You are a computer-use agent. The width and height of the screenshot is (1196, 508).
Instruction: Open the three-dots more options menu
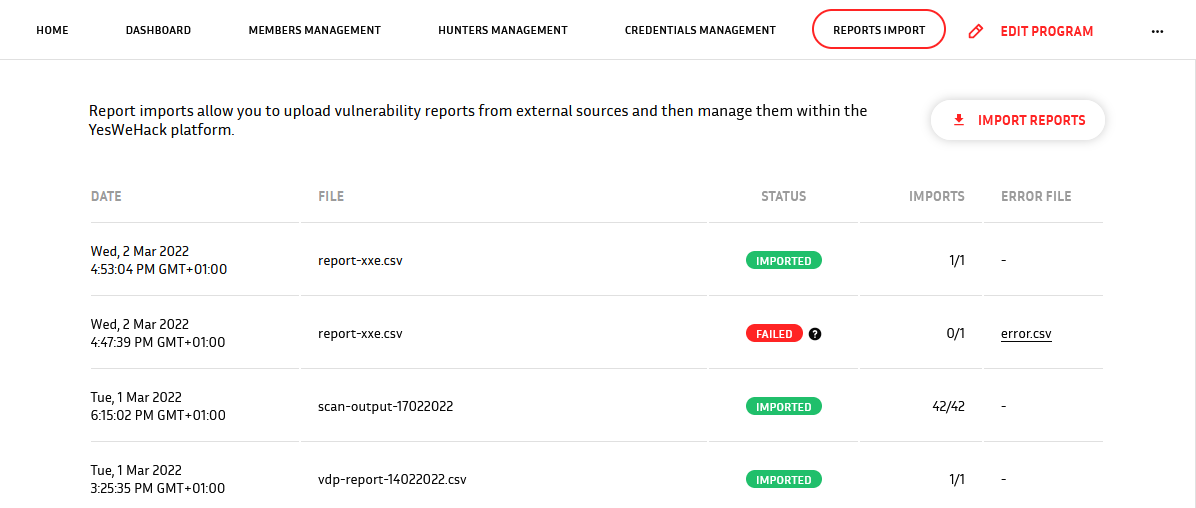1157,31
